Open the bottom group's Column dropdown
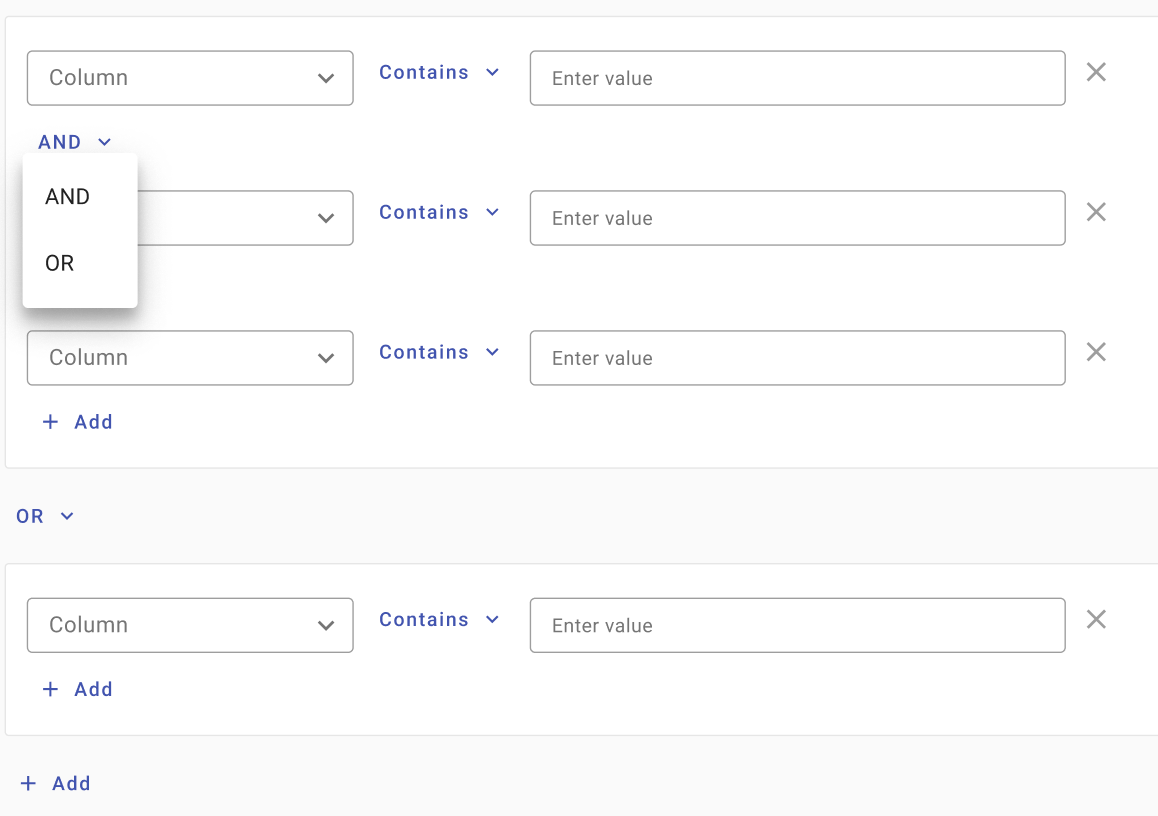1158x816 pixels. tap(190, 625)
